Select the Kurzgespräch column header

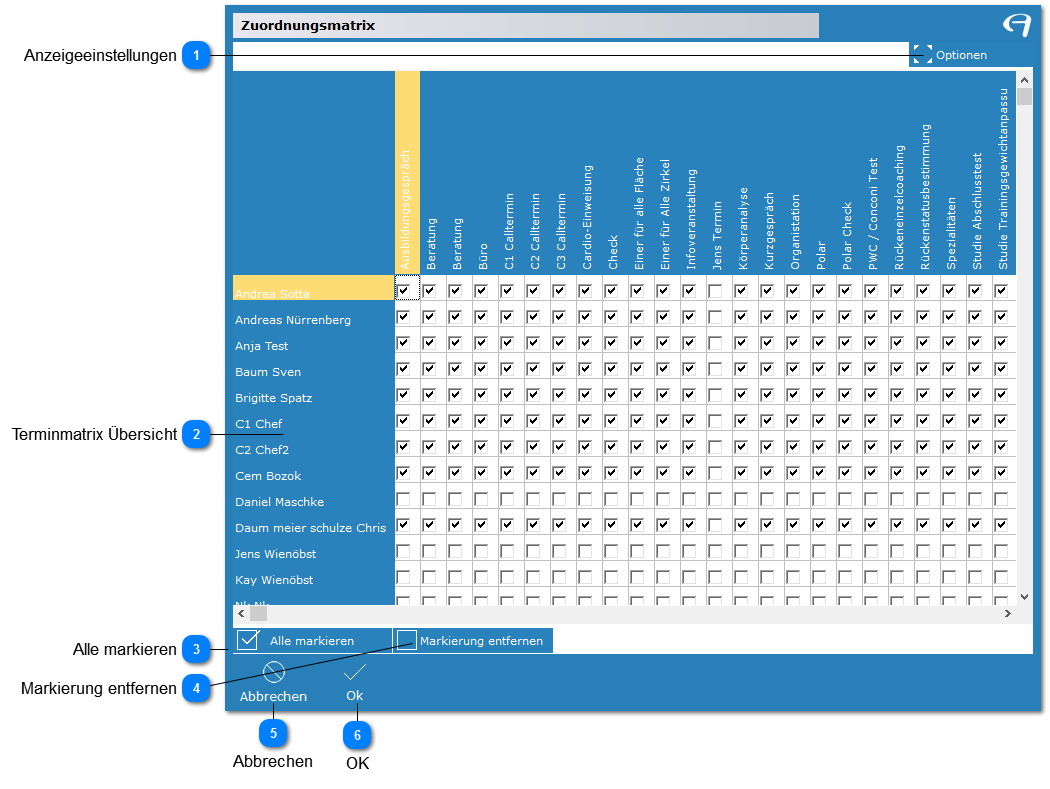(x=769, y=173)
